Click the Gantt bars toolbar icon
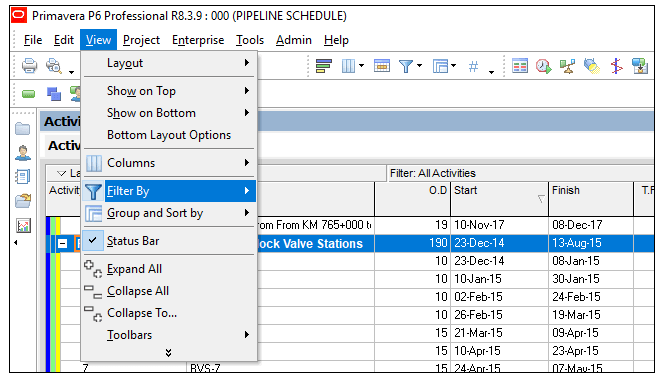 coord(324,66)
